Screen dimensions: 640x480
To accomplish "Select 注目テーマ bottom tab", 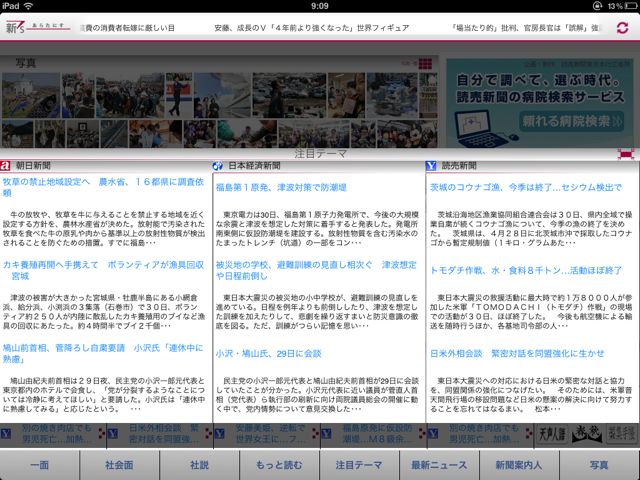I will click(x=359, y=464).
